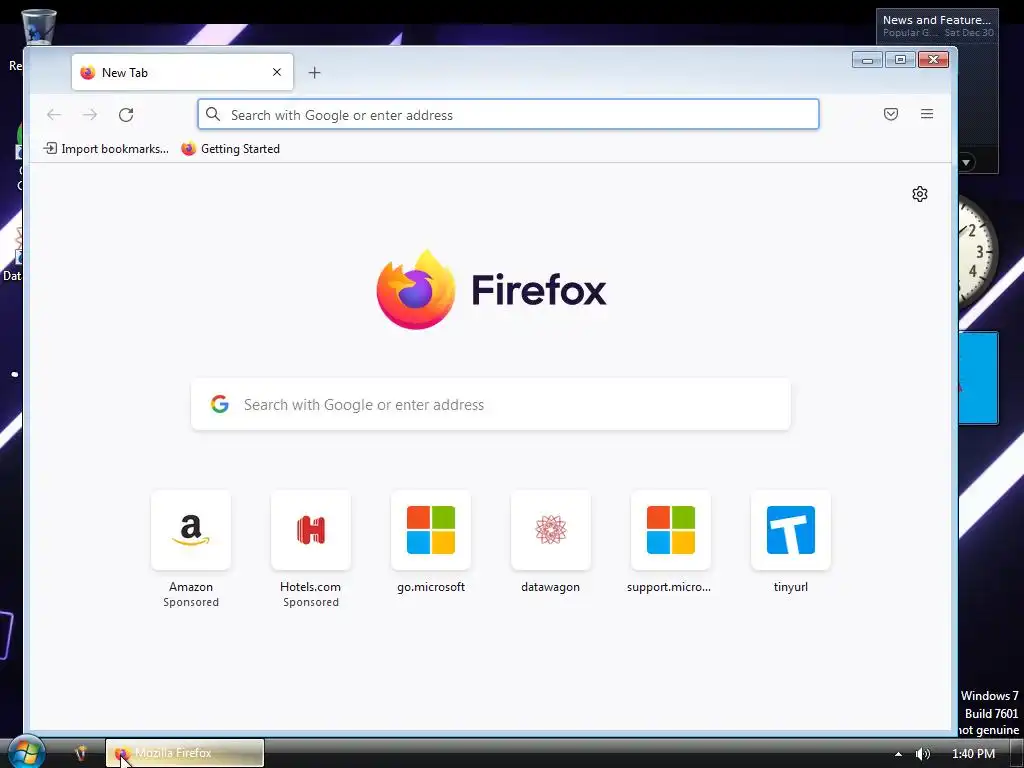The height and width of the screenshot is (768, 1024).
Task: Click the Google logo in search box
Action: 219,404
